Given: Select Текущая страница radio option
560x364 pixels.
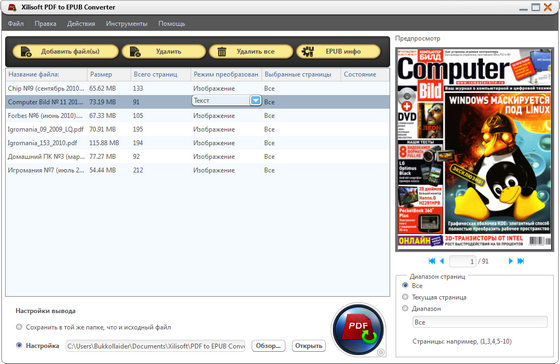Looking at the screenshot, I should tap(405, 297).
